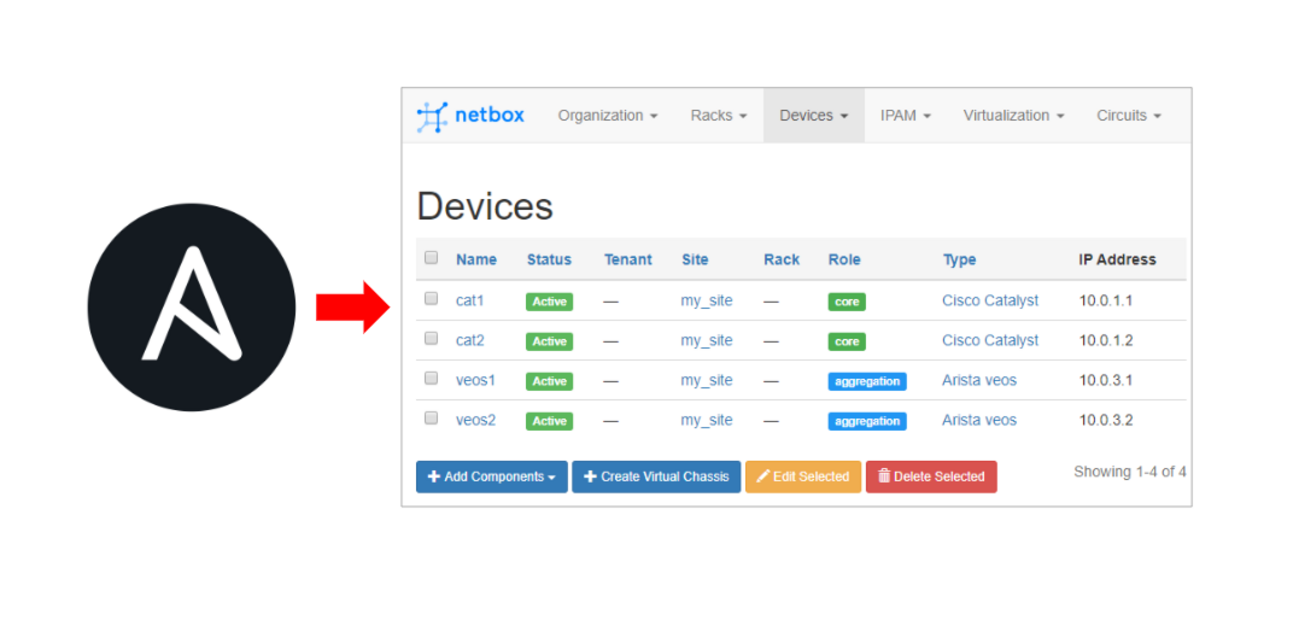Sort table by Type column

[x=959, y=260]
